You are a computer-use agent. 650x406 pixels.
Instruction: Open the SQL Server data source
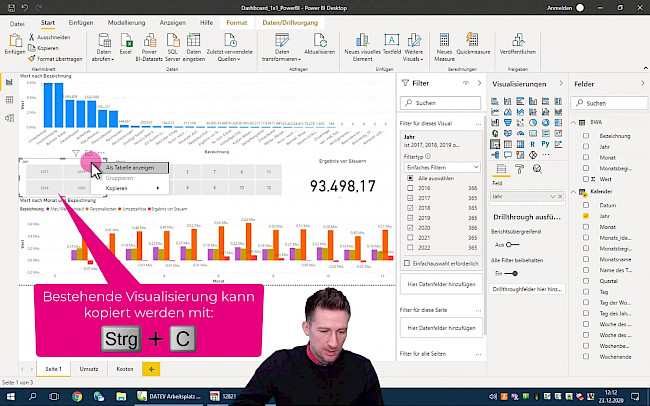click(x=173, y=44)
